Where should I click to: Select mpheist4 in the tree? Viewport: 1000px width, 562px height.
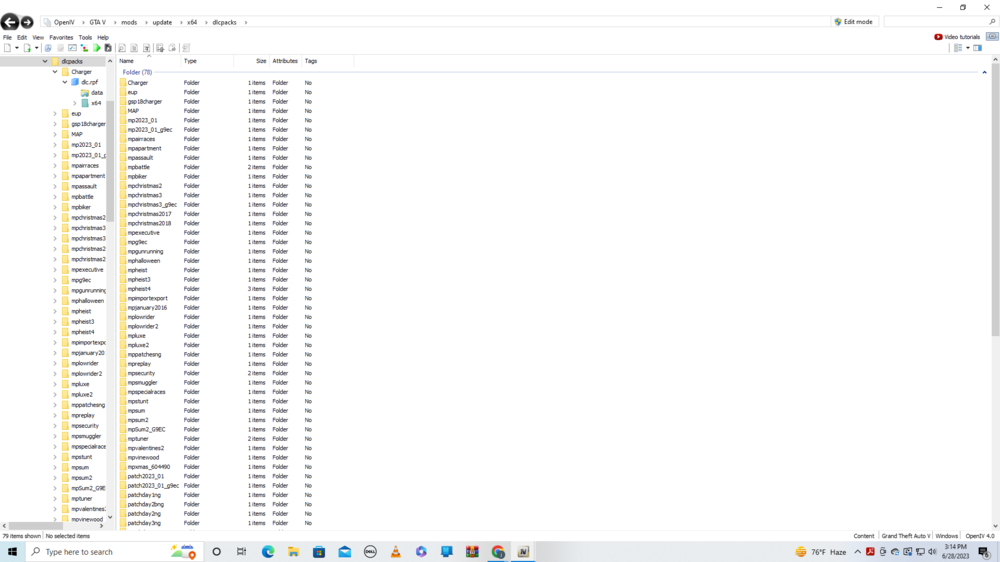pyautogui.click(x=82, y=332)
